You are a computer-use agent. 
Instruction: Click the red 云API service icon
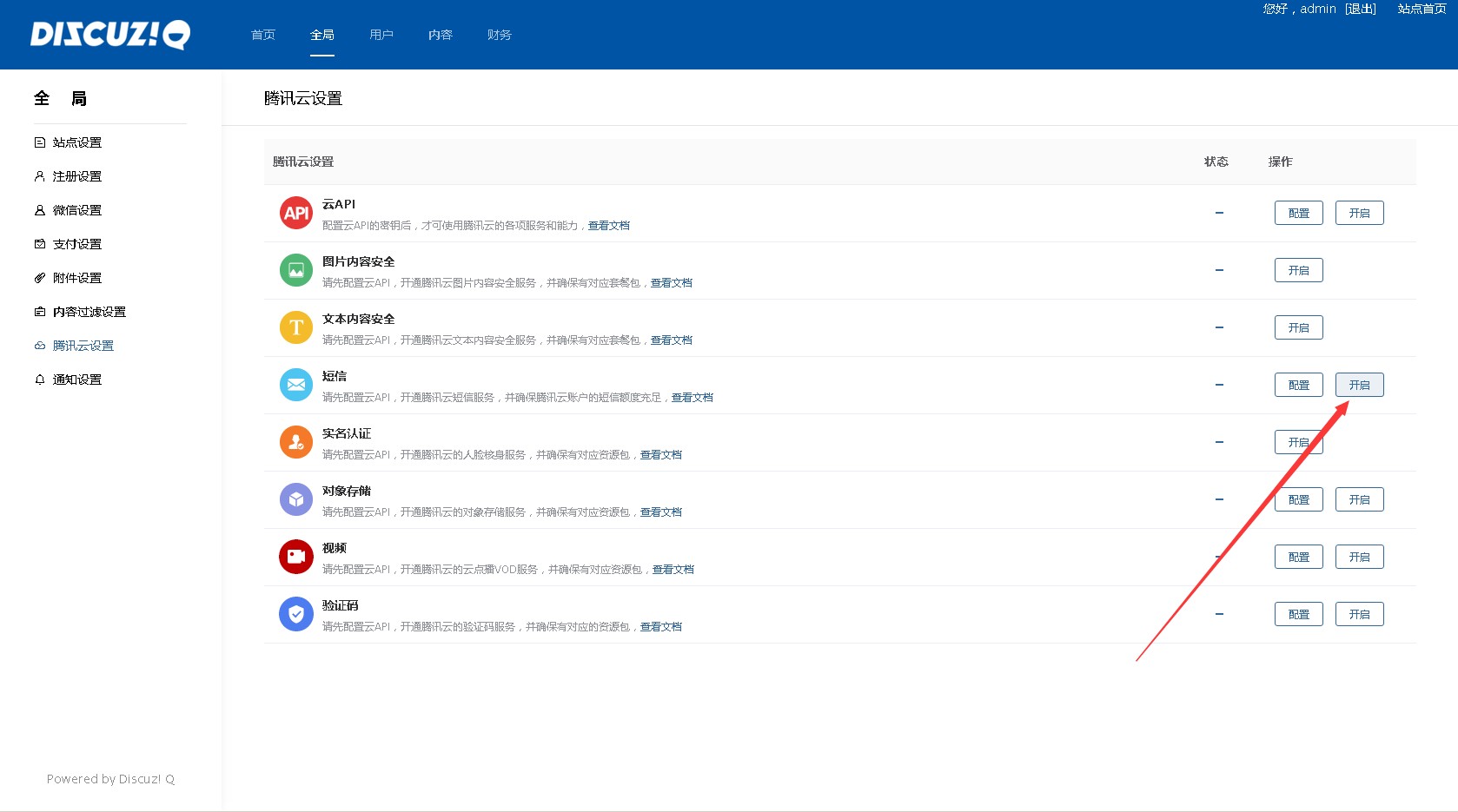click(x=296, y=213)
